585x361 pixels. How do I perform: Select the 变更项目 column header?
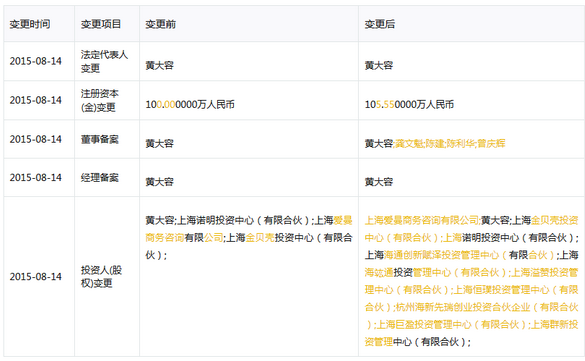click(101, 24)
